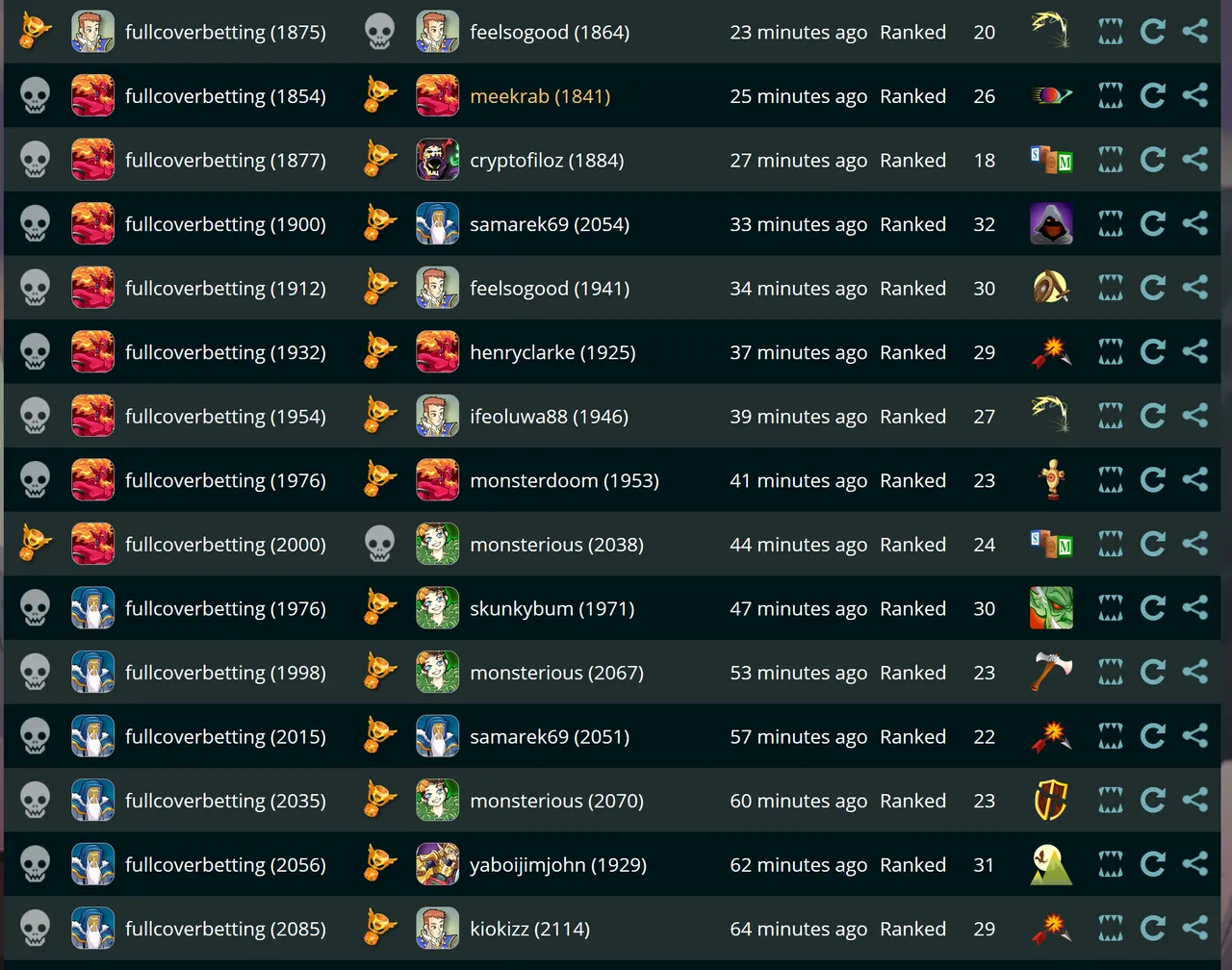This screenshot has width=1232, height=970.
Task: Open the replay for the henryclarke battle
Action: [x=1152, y=352]
